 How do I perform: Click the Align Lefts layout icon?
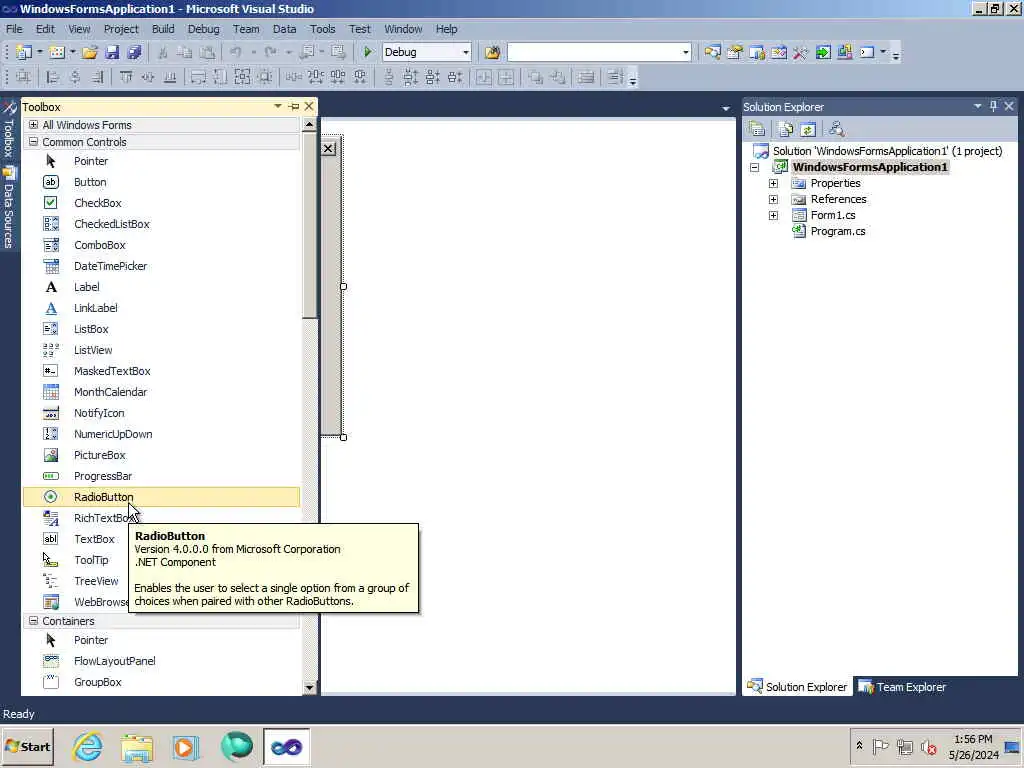53,78
